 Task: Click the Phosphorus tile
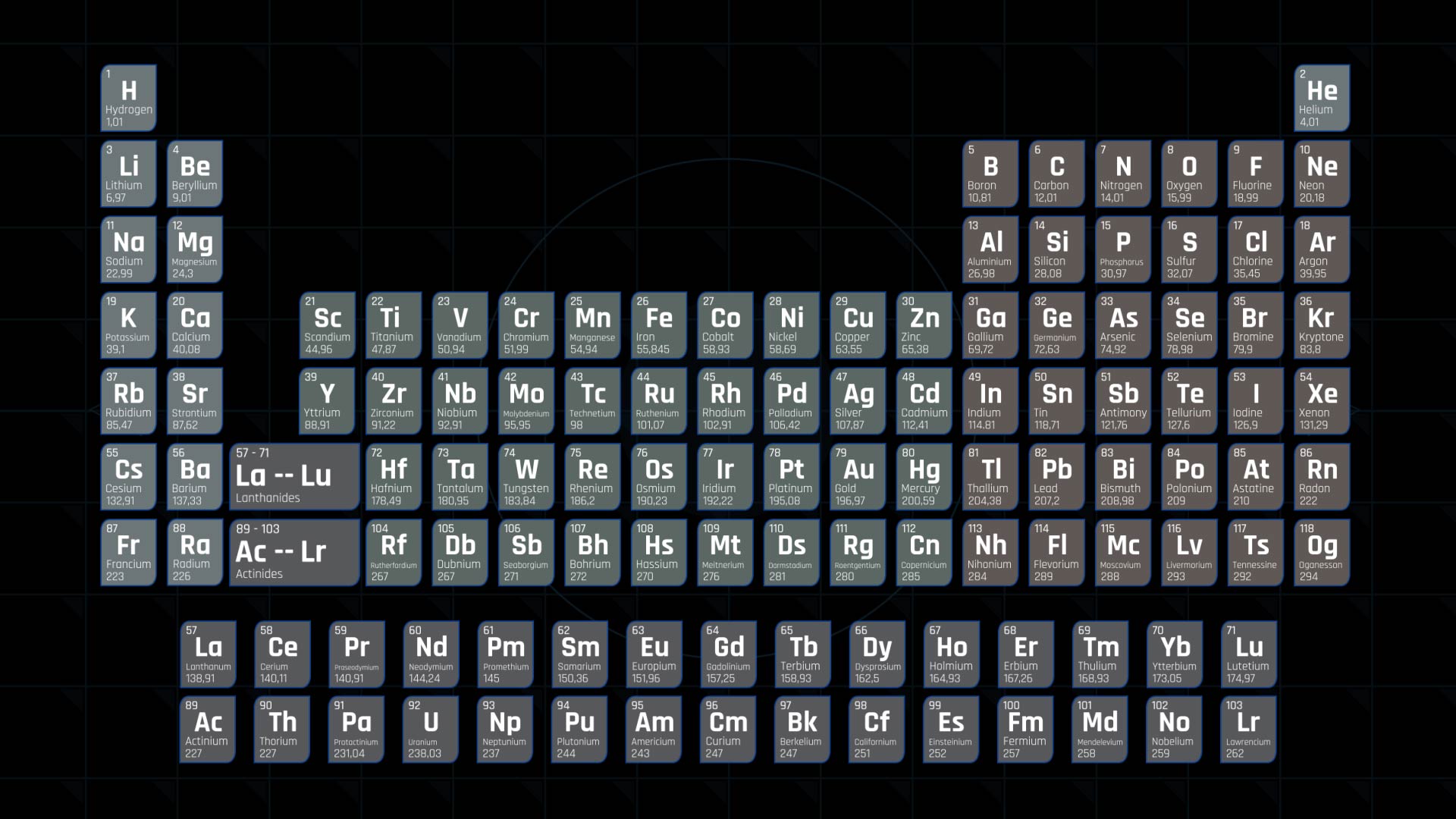1123,249
